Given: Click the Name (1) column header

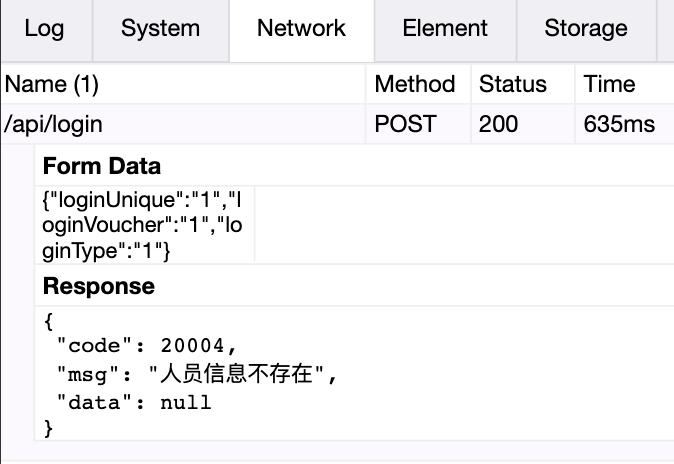Looking at the screenshot, I should [x=52, y=84].
